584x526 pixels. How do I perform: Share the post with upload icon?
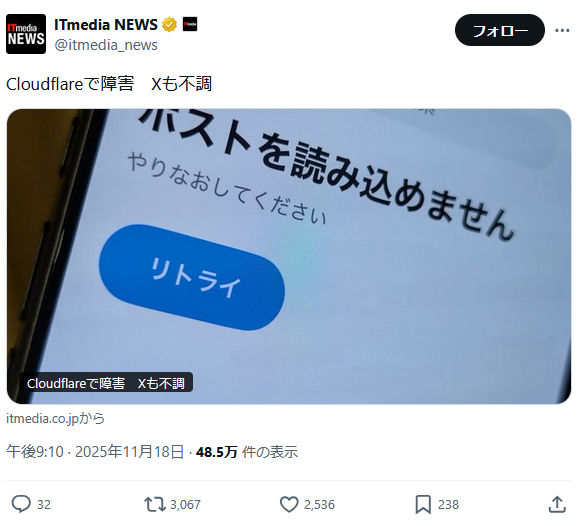557,504
